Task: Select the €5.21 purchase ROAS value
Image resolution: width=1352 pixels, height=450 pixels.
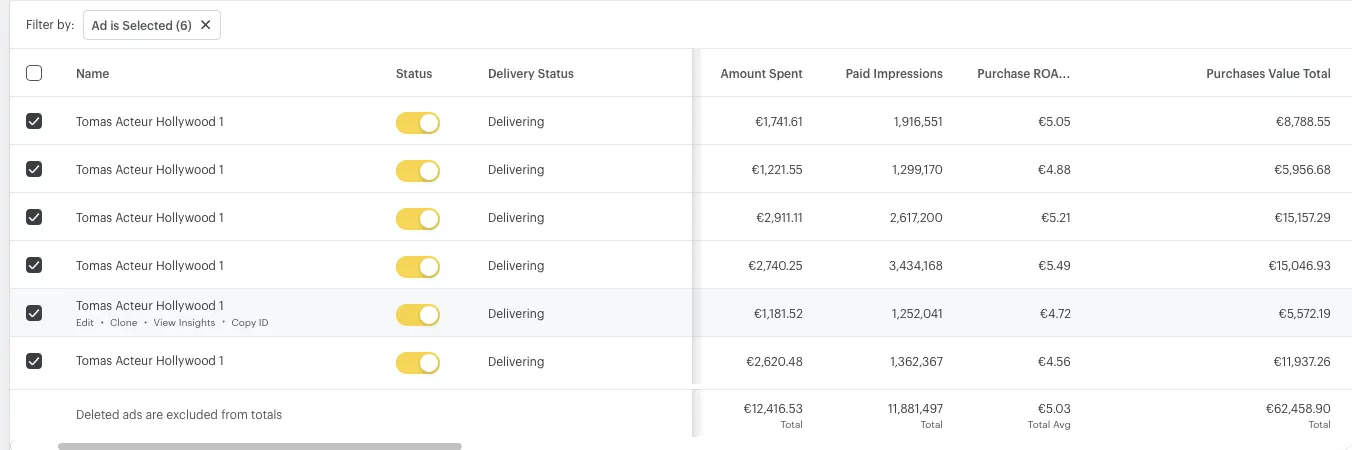Action: [x=1055, y=218]
